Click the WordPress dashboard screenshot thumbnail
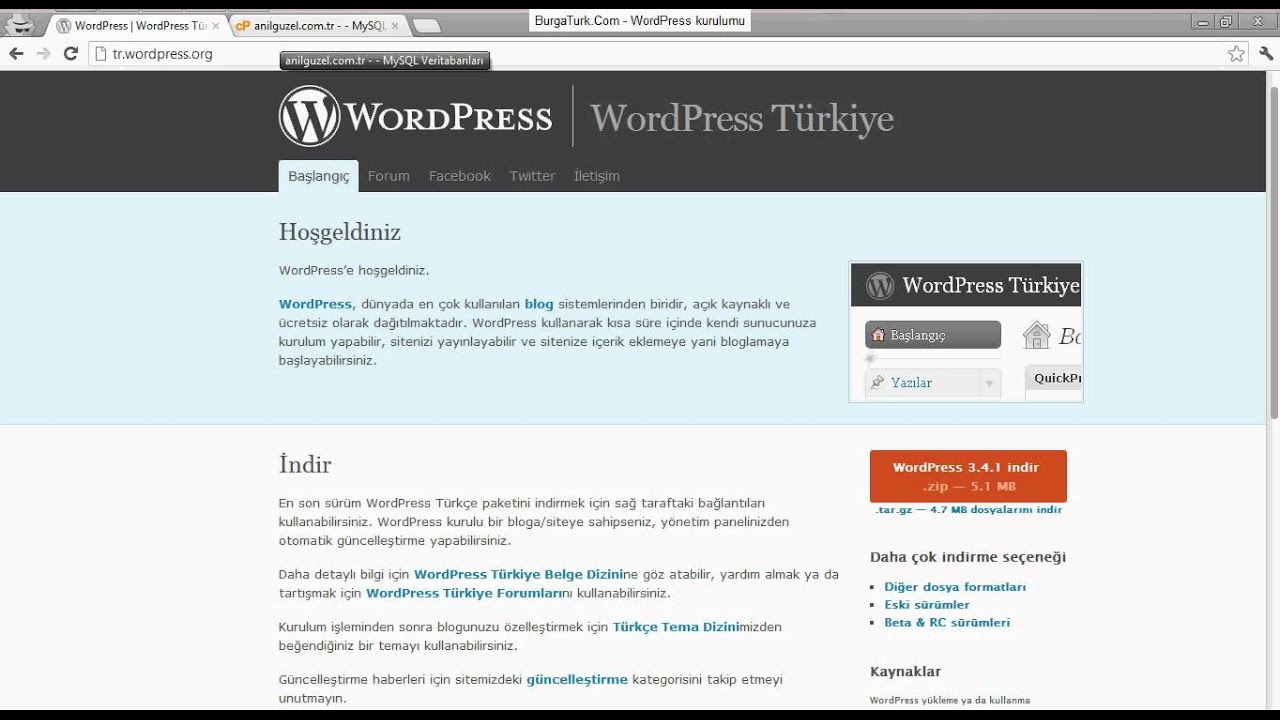The height and width of the screenshot is (720, 1280). (966, 332)
